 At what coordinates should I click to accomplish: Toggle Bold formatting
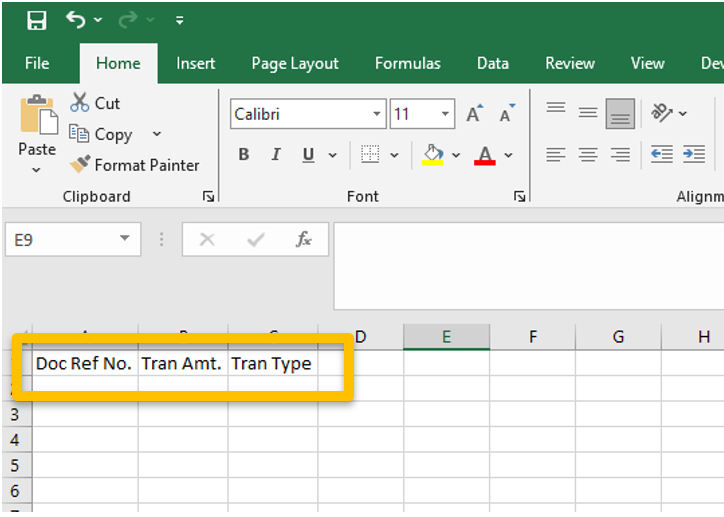243,155
